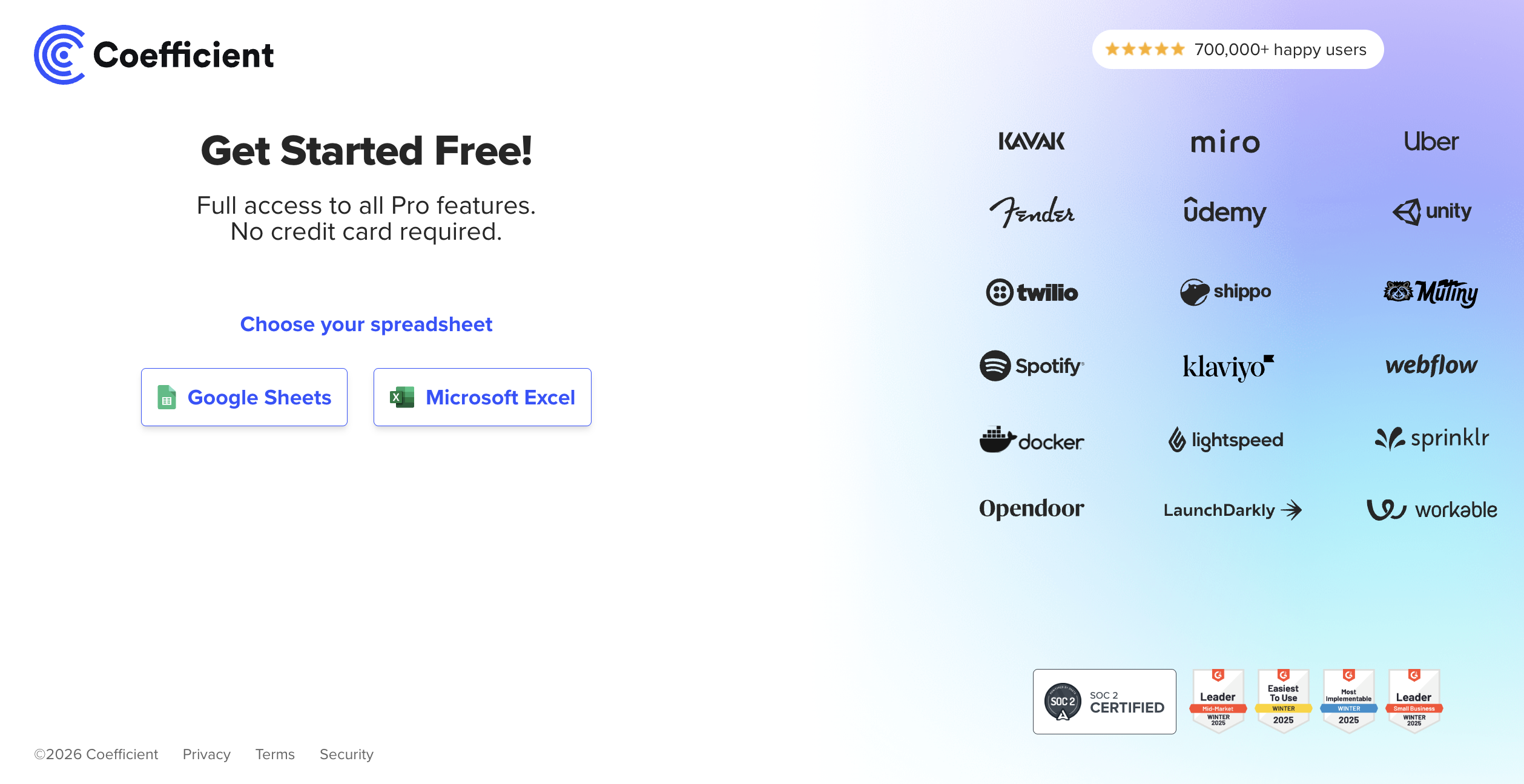Click the LaunchDarkly logo
This screenshot has height=784, width=1524.
[x=1232, y=510]
